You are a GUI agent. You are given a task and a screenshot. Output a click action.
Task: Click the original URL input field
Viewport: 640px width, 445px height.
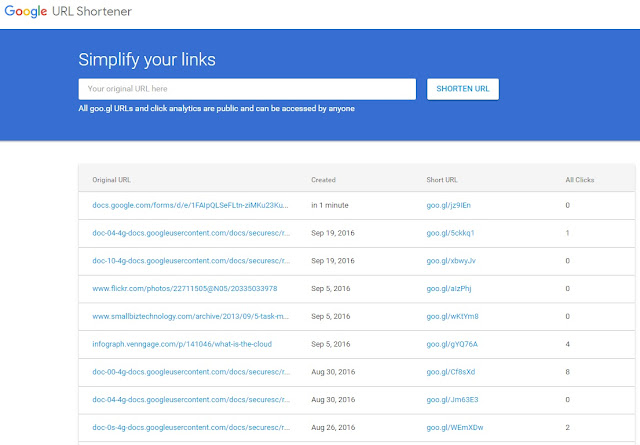(x=247, y=89)
